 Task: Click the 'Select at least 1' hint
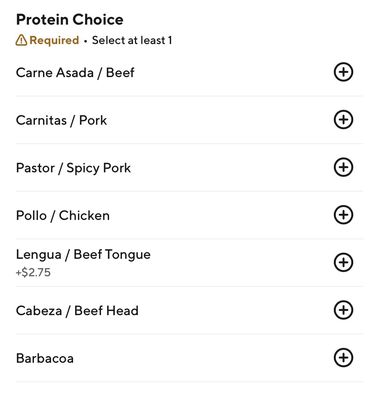(x=132, y=40)
